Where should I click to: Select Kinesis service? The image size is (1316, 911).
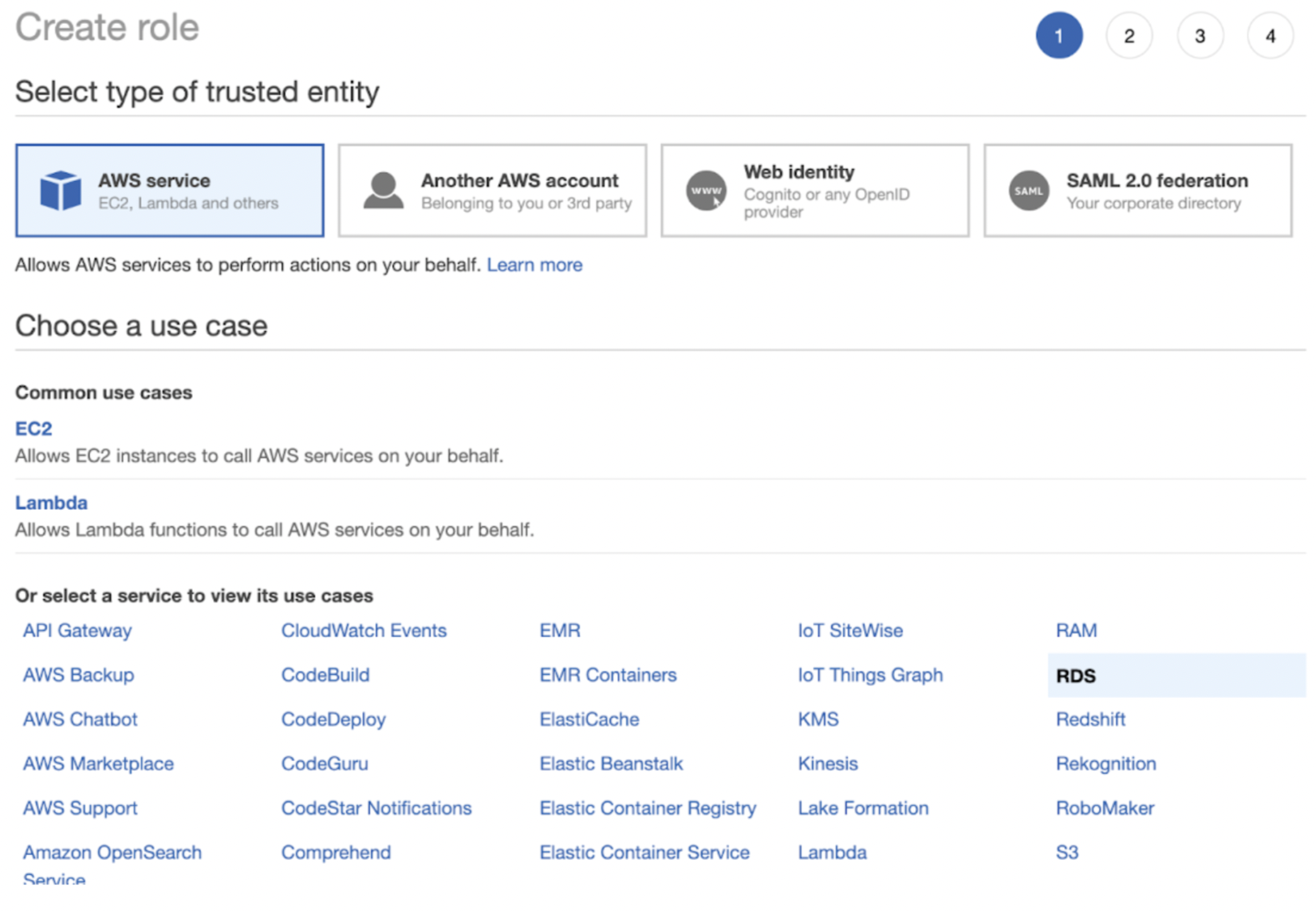coord(828,763)
